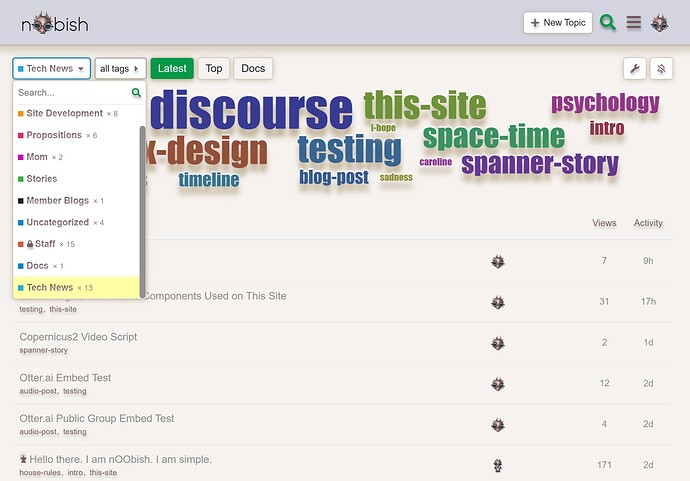The image size is (690, 481).
Task: Select Member Blogs category
Action: click(x=77, y=200)
